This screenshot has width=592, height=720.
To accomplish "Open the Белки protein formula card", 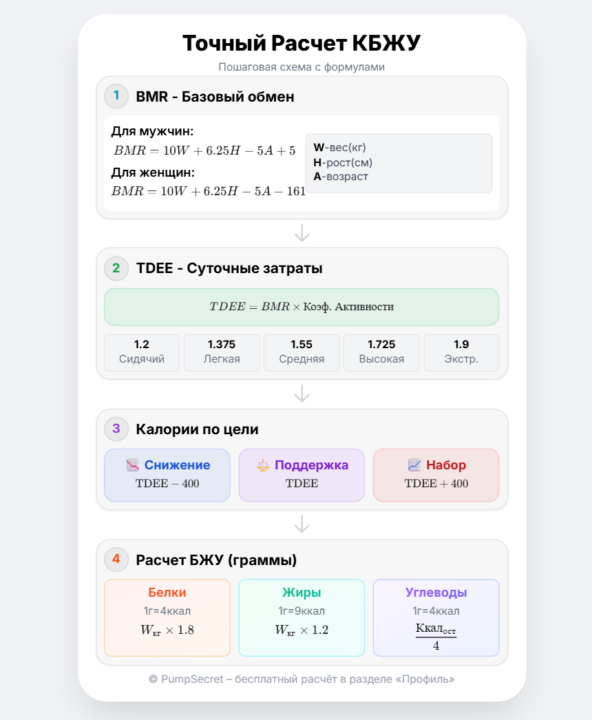I will pyautogui.click(x=167, y=618).
